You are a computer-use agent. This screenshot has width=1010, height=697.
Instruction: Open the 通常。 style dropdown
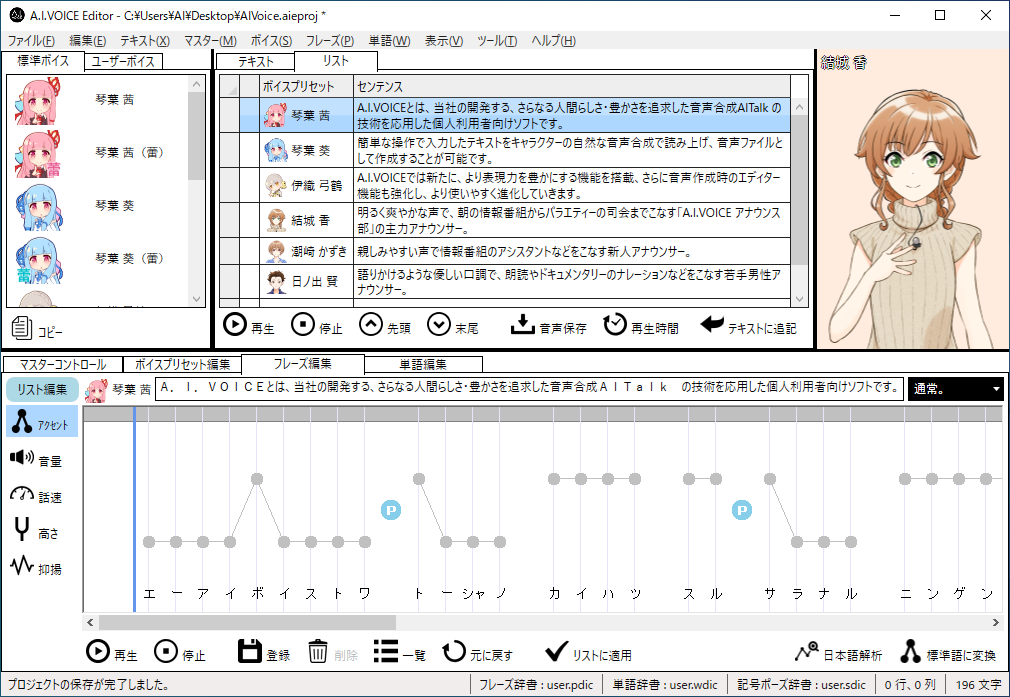pyautogui.click(x=956, y=388)
